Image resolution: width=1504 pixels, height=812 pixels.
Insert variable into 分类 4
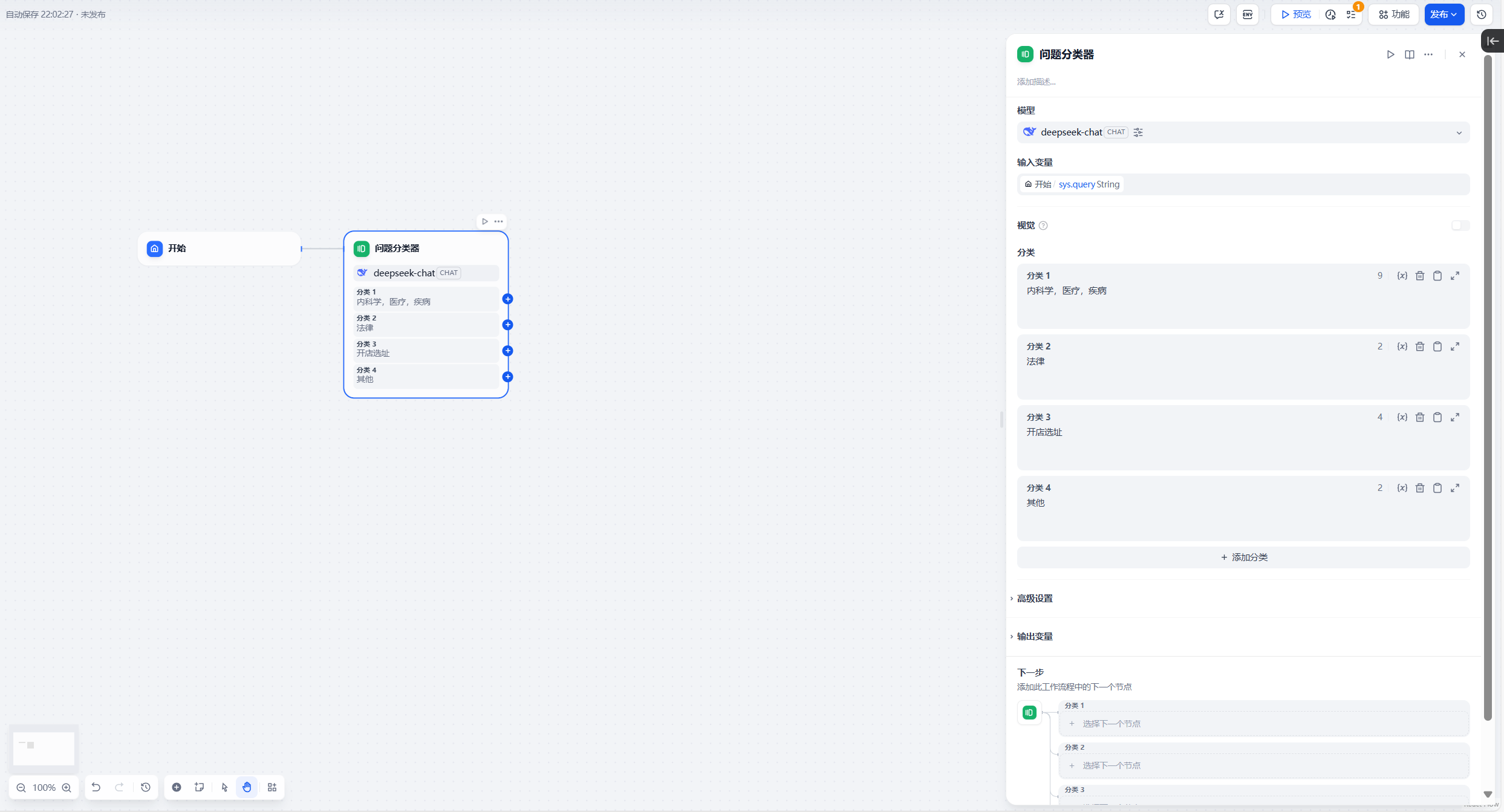click(1402, 488)
